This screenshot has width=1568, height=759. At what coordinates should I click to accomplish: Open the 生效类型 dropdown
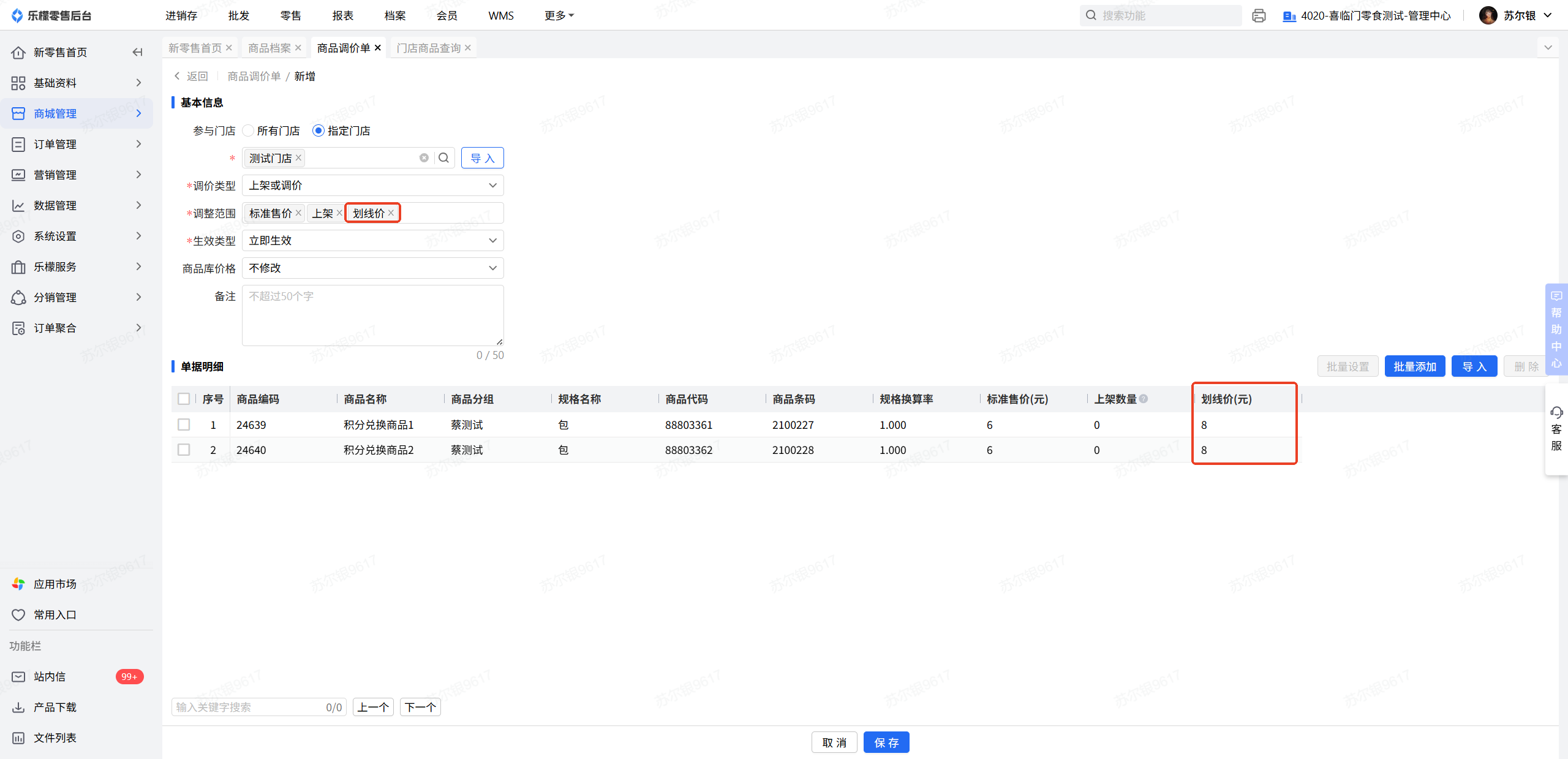pos(372,241)
